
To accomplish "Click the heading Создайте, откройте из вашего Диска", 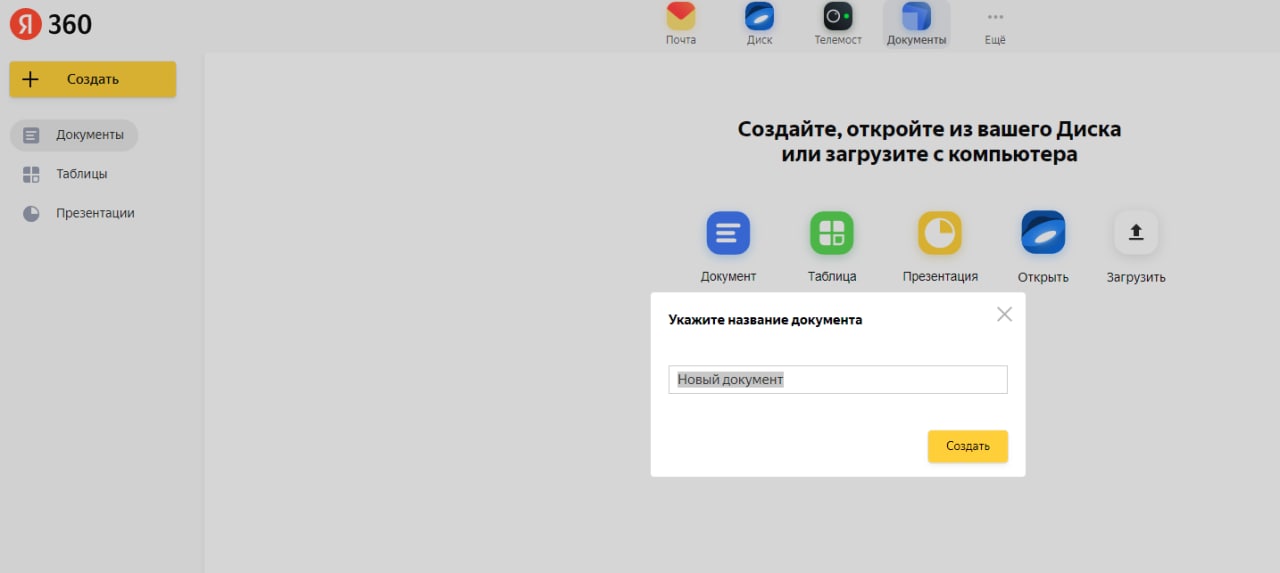I will [x=929, y=130].
